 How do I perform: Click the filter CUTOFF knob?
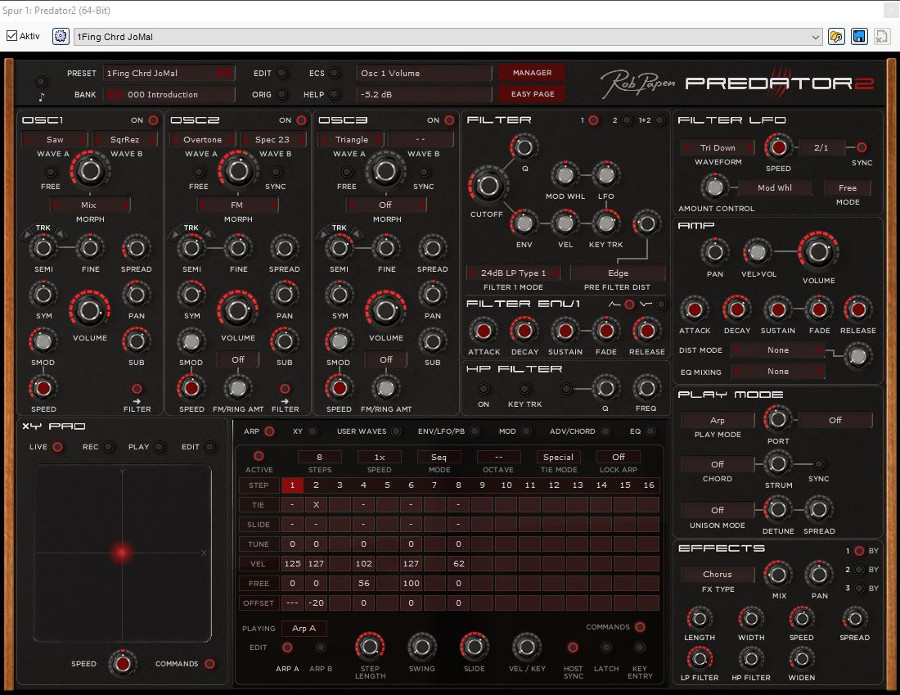click(x=488, y=185)
